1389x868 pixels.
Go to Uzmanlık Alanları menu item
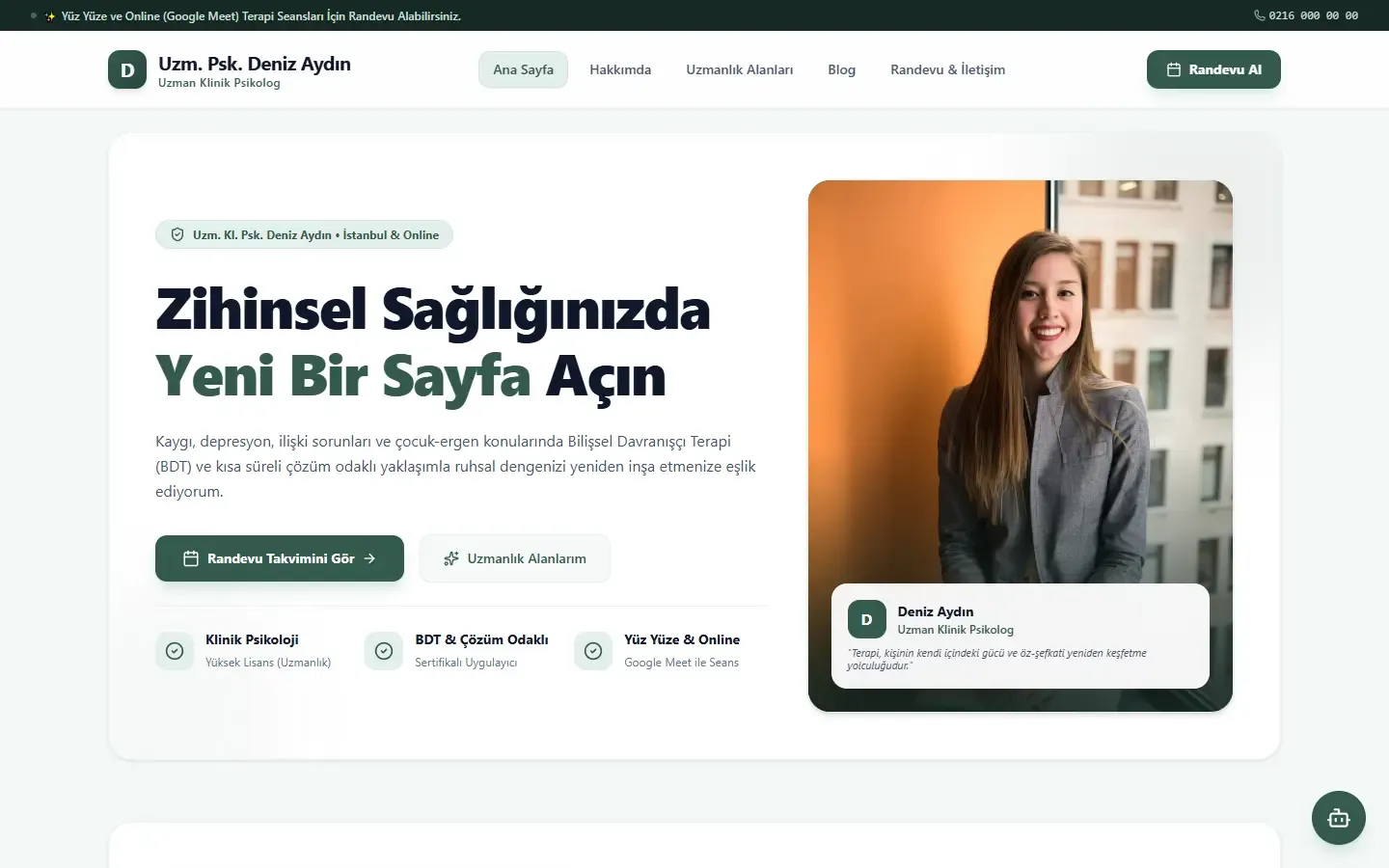coord(740,69)
